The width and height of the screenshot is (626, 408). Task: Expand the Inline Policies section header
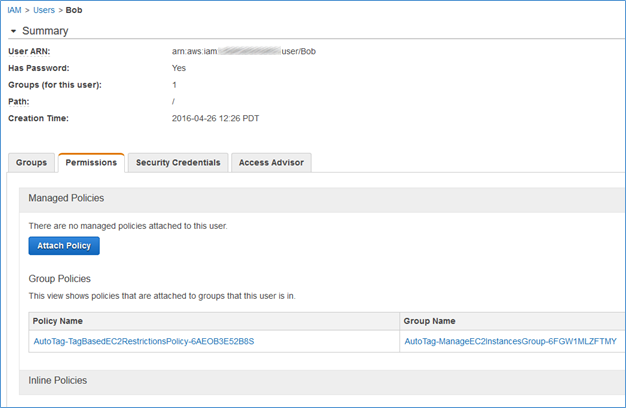click(x=322, y=381)
